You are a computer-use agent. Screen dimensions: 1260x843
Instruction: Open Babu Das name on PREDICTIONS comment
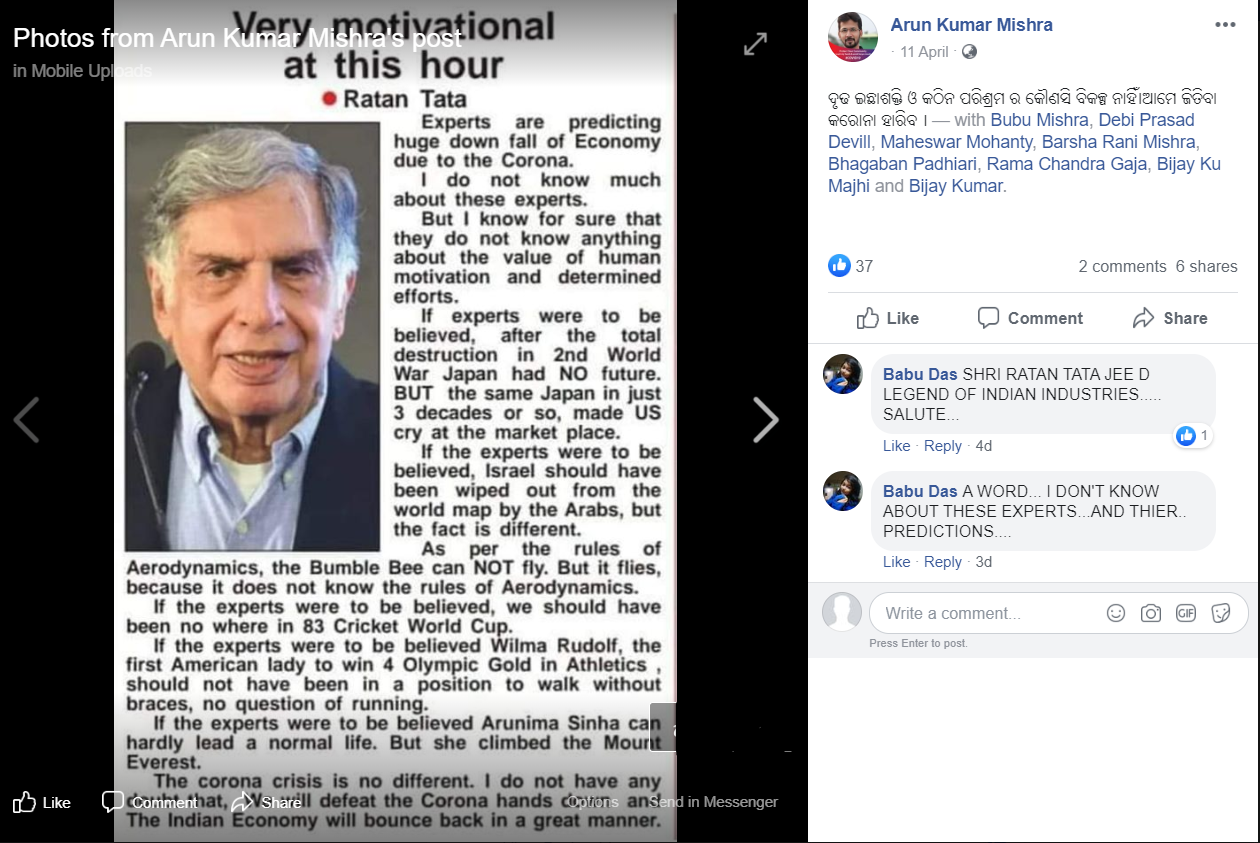920,491
